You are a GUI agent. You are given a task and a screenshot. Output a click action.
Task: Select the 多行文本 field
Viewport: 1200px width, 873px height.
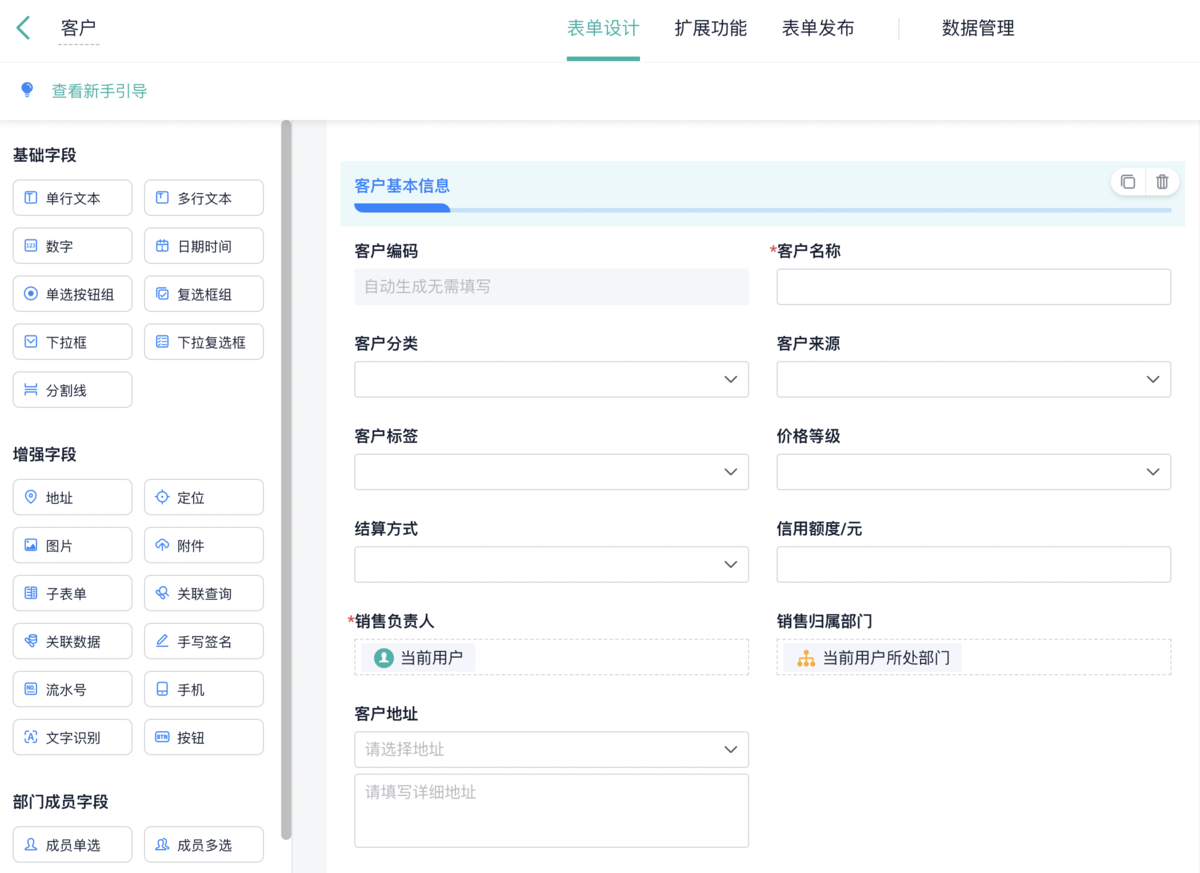[204, 198]
